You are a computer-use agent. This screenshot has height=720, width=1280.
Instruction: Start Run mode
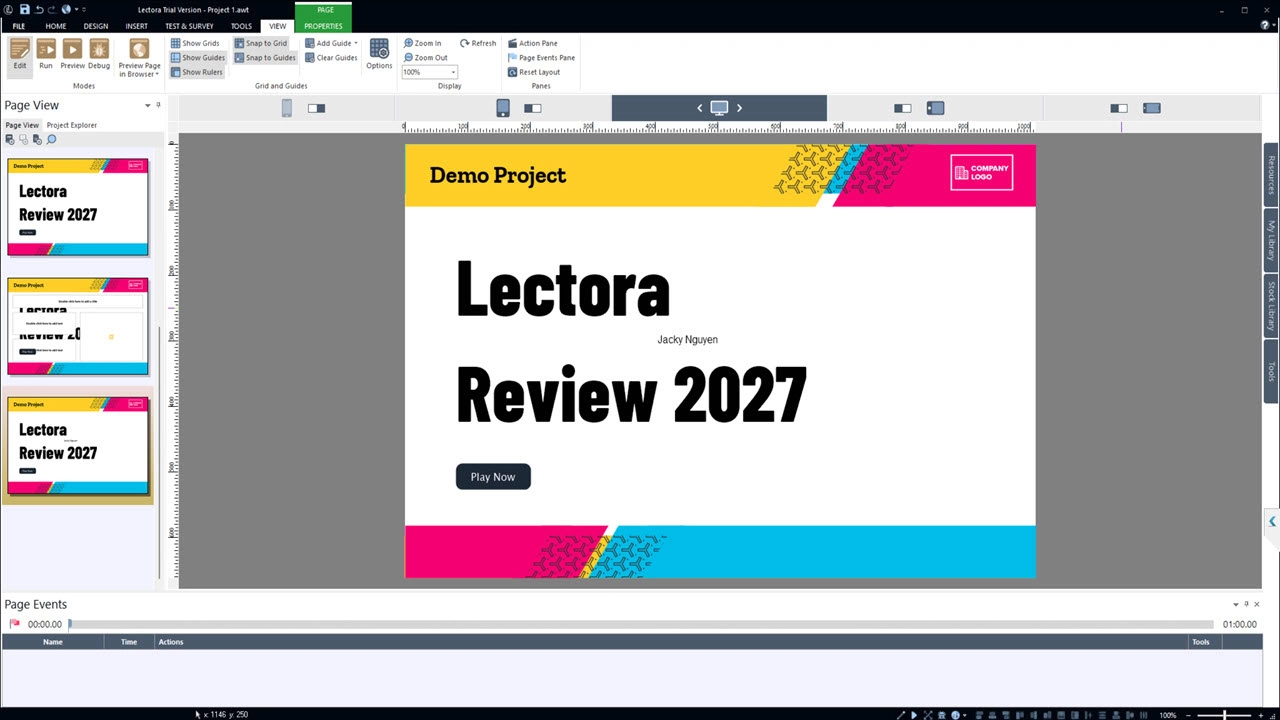[x=46, y=54]
